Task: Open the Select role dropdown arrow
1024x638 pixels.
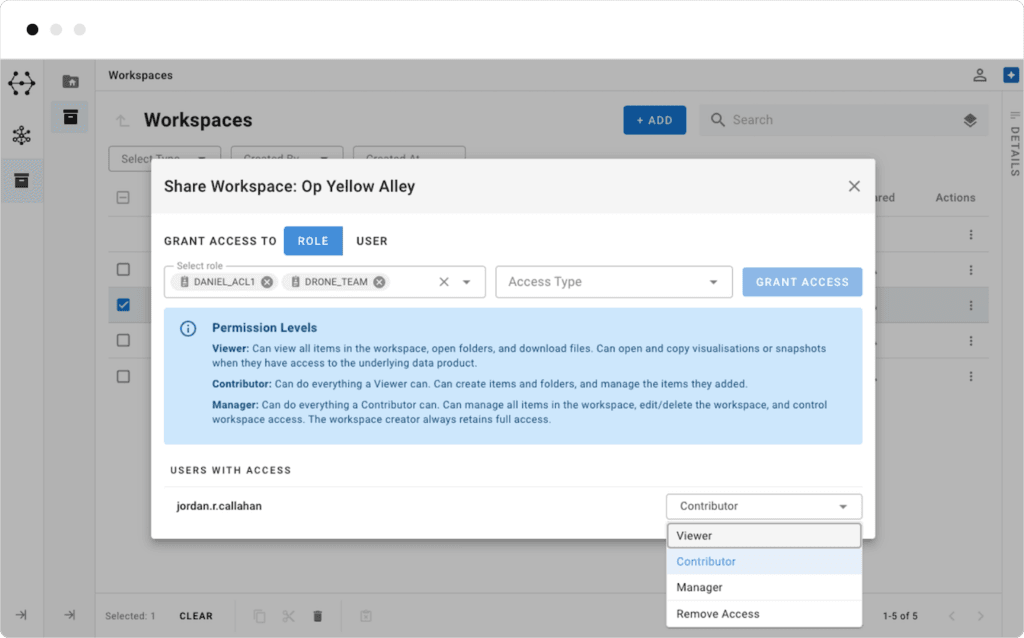Action: (x=467, y=282)
